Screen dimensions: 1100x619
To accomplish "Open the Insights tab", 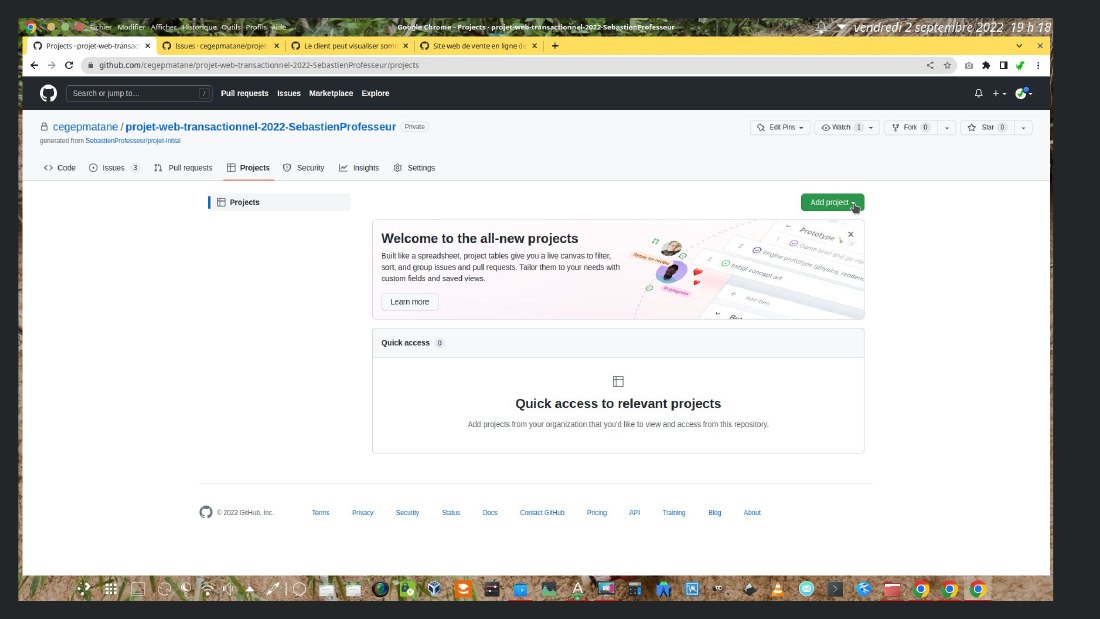I will click(359, 168).
